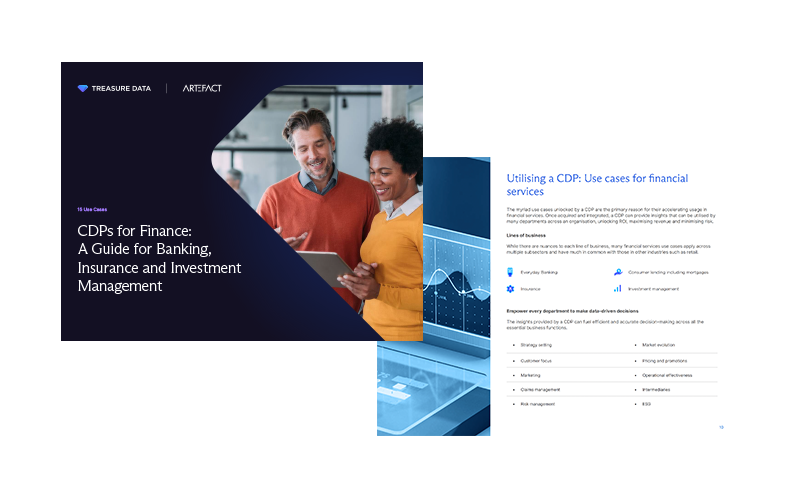Click 'Consumer lending including mortgages' text

(x=668, y=272)
